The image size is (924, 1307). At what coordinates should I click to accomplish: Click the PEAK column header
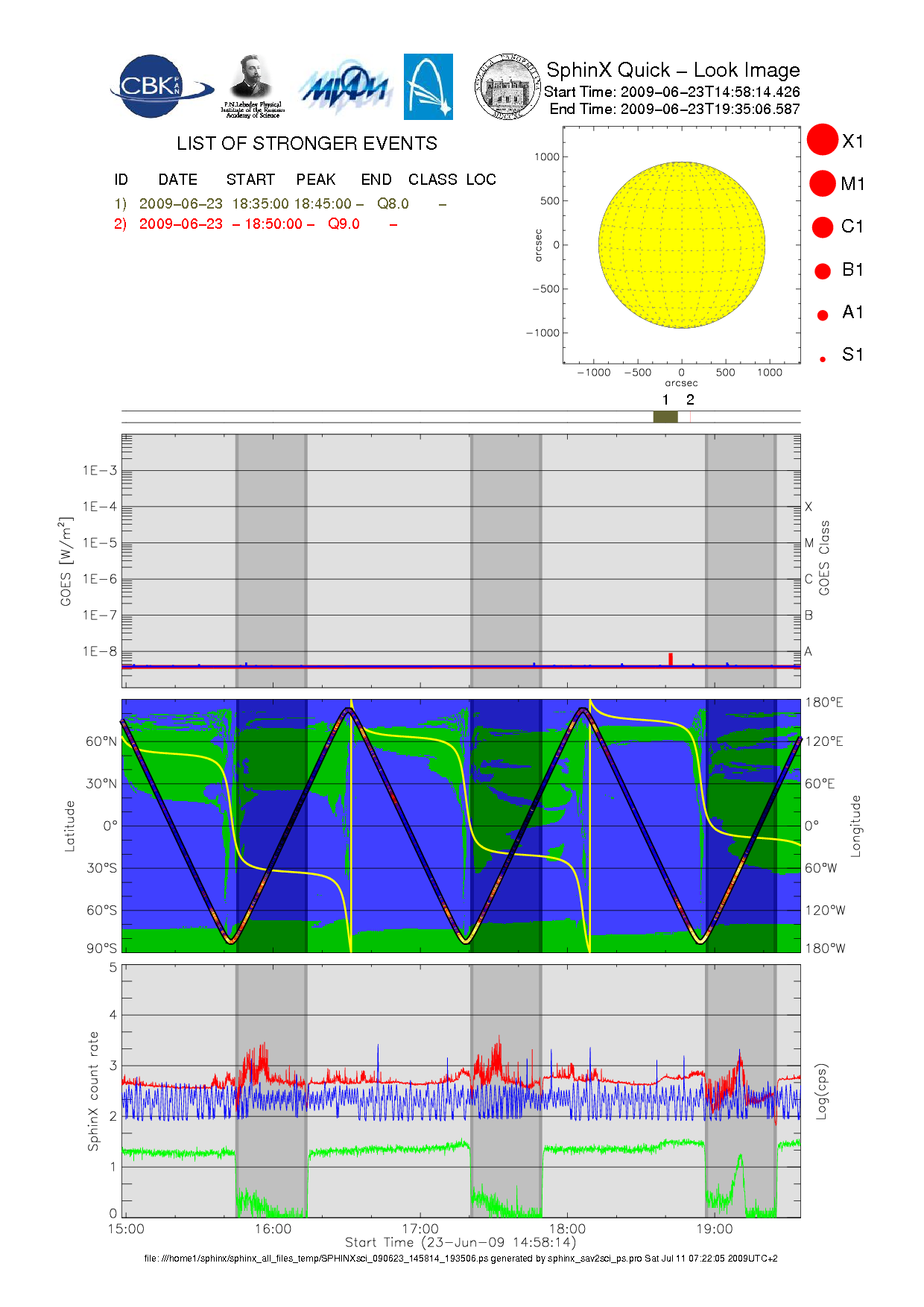point(316,180)
